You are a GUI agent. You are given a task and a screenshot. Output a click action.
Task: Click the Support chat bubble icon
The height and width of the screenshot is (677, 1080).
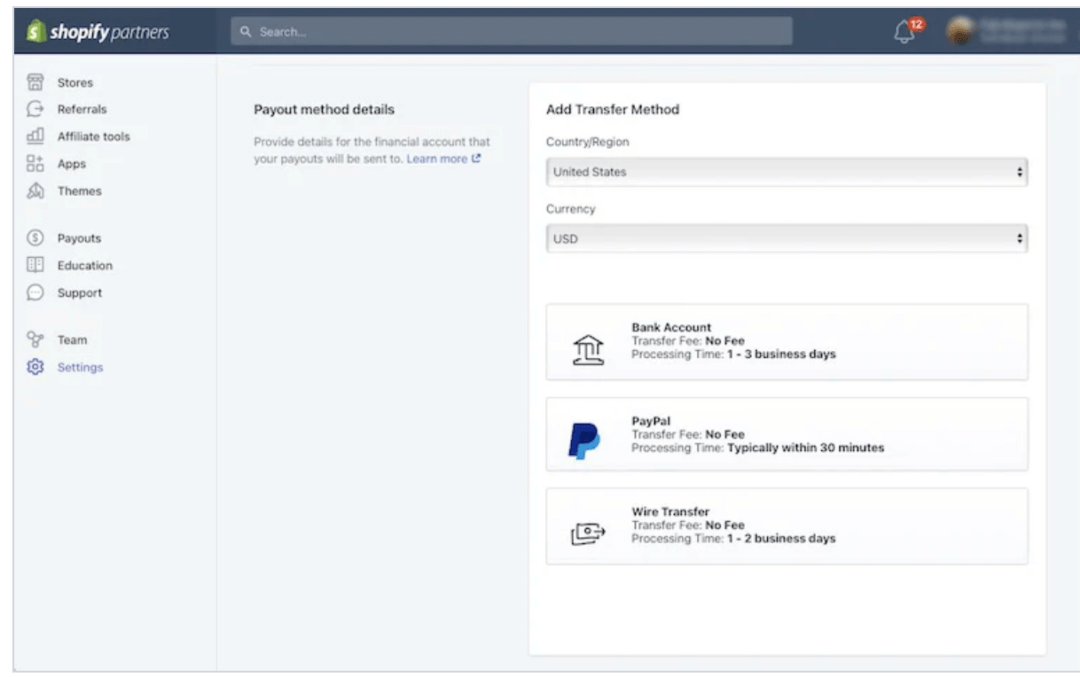tap(36, 293)
